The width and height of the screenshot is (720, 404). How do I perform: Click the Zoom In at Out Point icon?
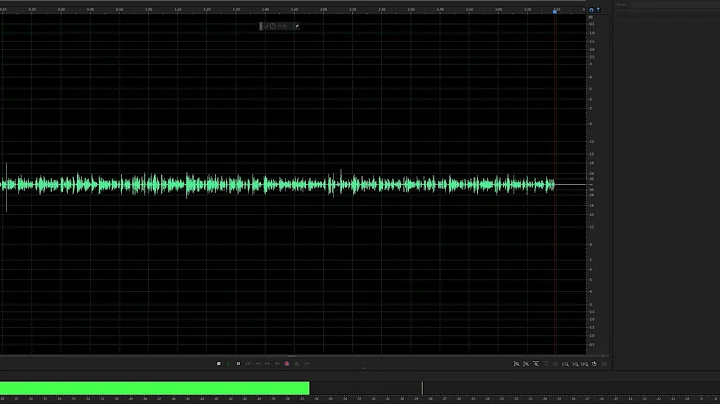575,364
